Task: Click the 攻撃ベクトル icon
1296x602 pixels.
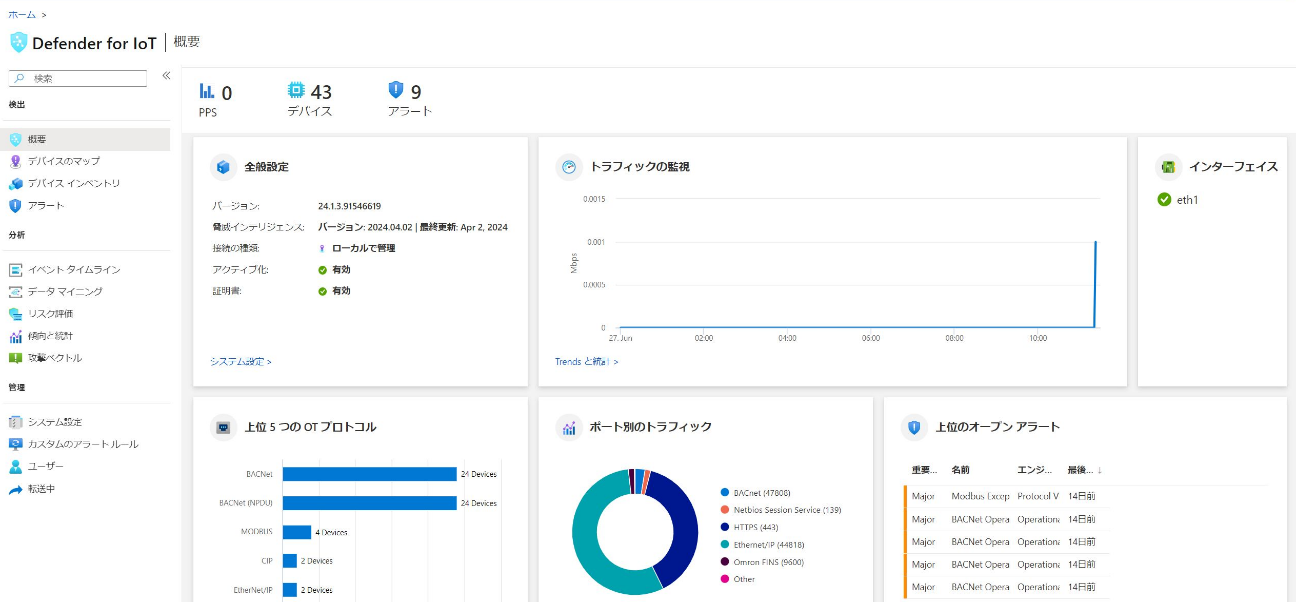Action: 15,357
